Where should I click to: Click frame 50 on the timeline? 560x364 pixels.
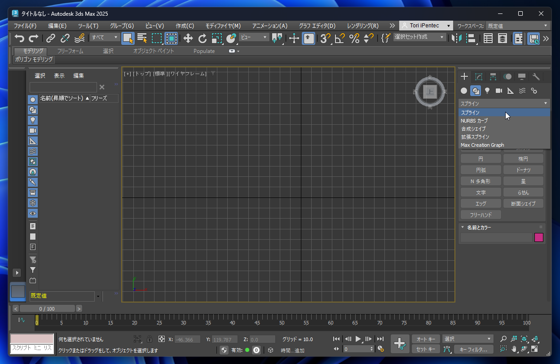(x=282, y=323)
